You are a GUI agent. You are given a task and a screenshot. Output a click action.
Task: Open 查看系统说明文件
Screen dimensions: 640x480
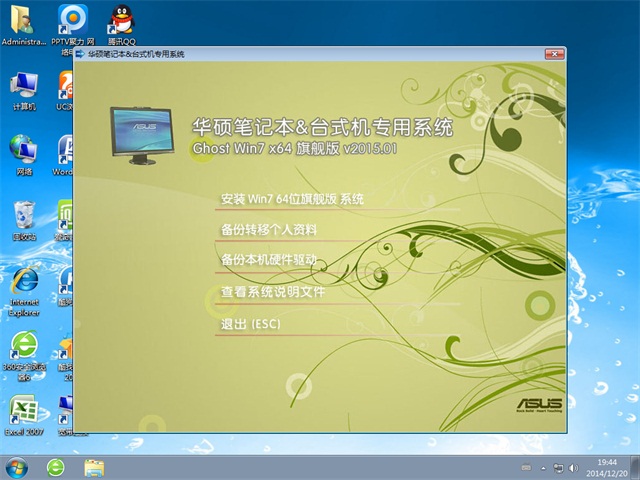pyautogui.click(x=272, y=293)
